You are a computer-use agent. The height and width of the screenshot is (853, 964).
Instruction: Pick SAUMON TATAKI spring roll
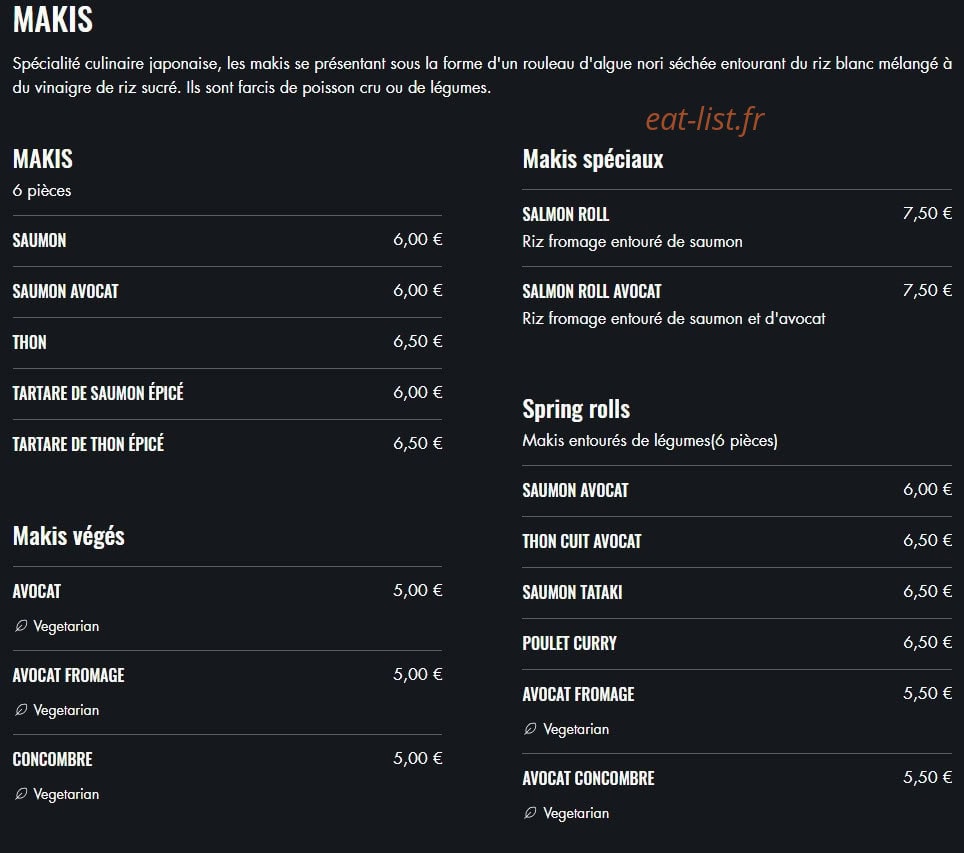tap(737, 593)
